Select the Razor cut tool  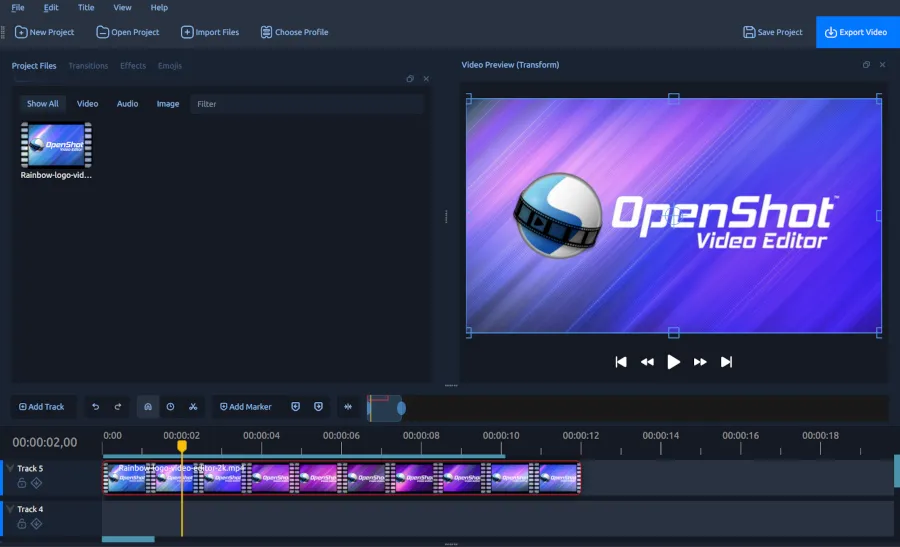[x=193, y=407]
